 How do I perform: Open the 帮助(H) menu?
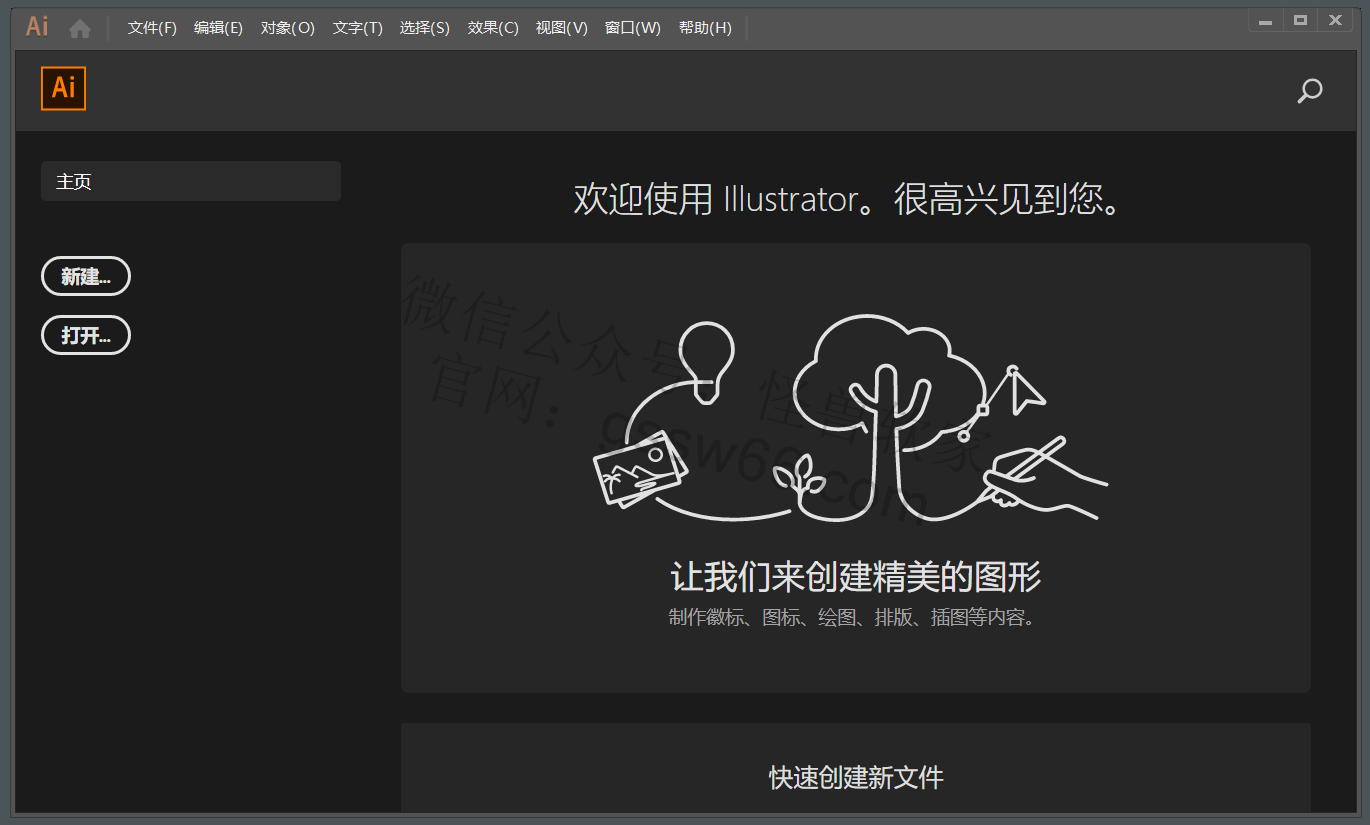705,28
